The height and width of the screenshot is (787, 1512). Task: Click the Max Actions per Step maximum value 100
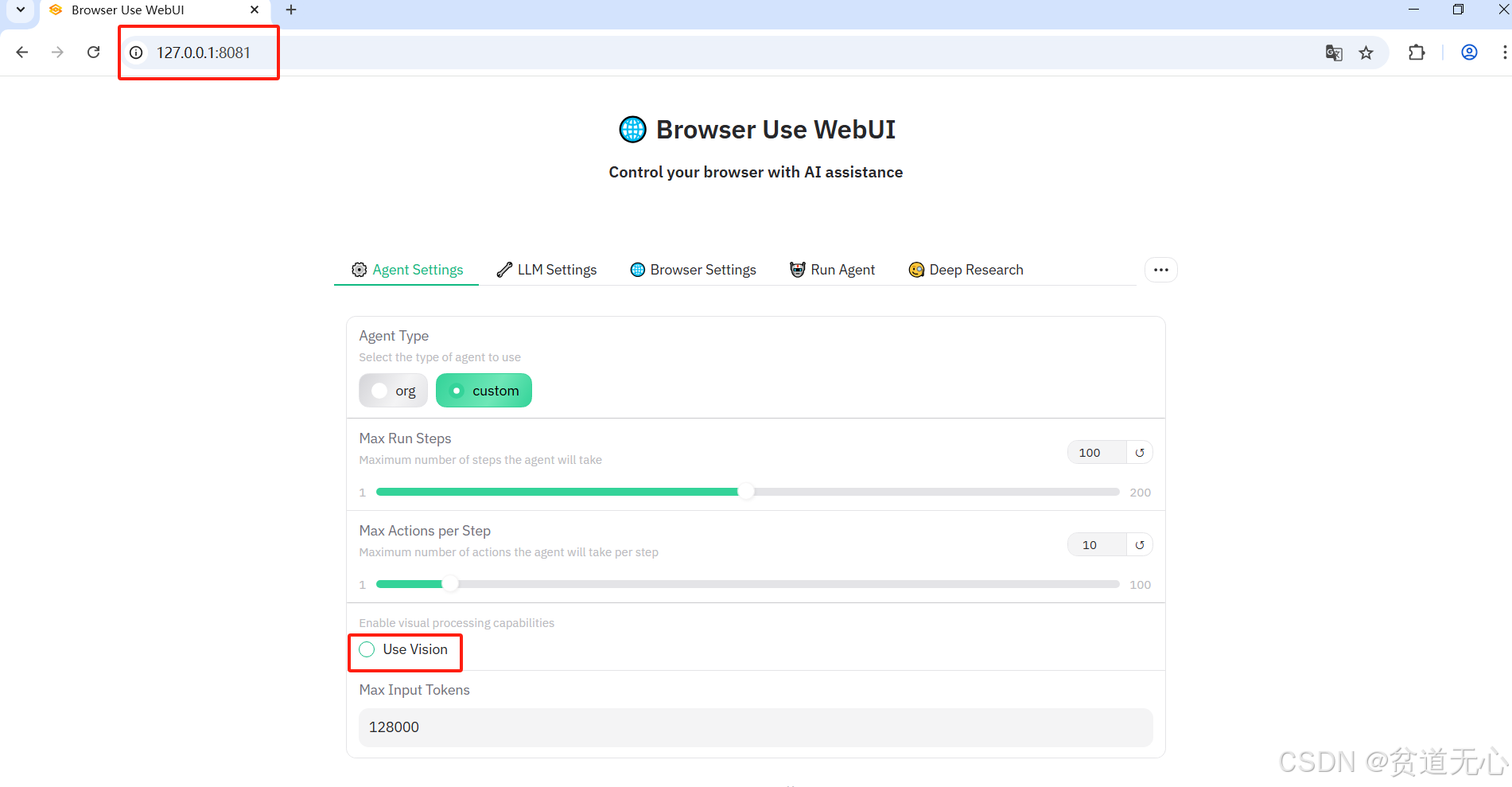[1141, 585]
